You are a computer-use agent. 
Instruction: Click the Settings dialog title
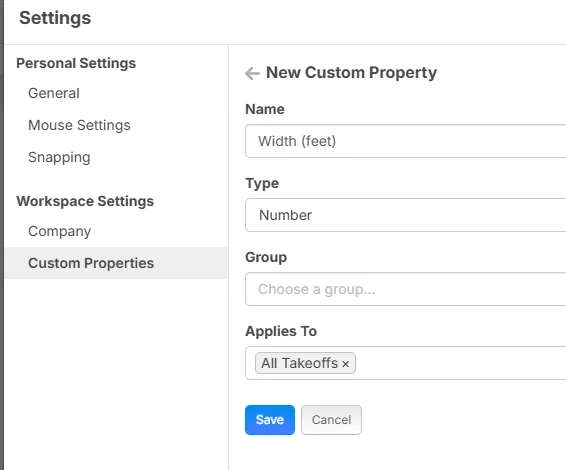click(55, 18)
